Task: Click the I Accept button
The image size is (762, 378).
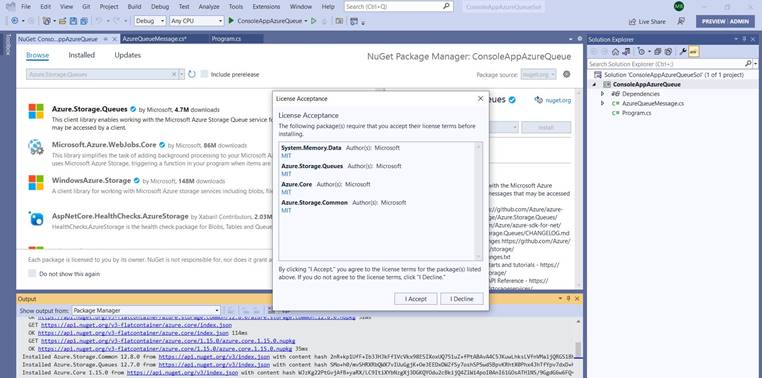Action: pyautogui.click(x=416, y=299)
